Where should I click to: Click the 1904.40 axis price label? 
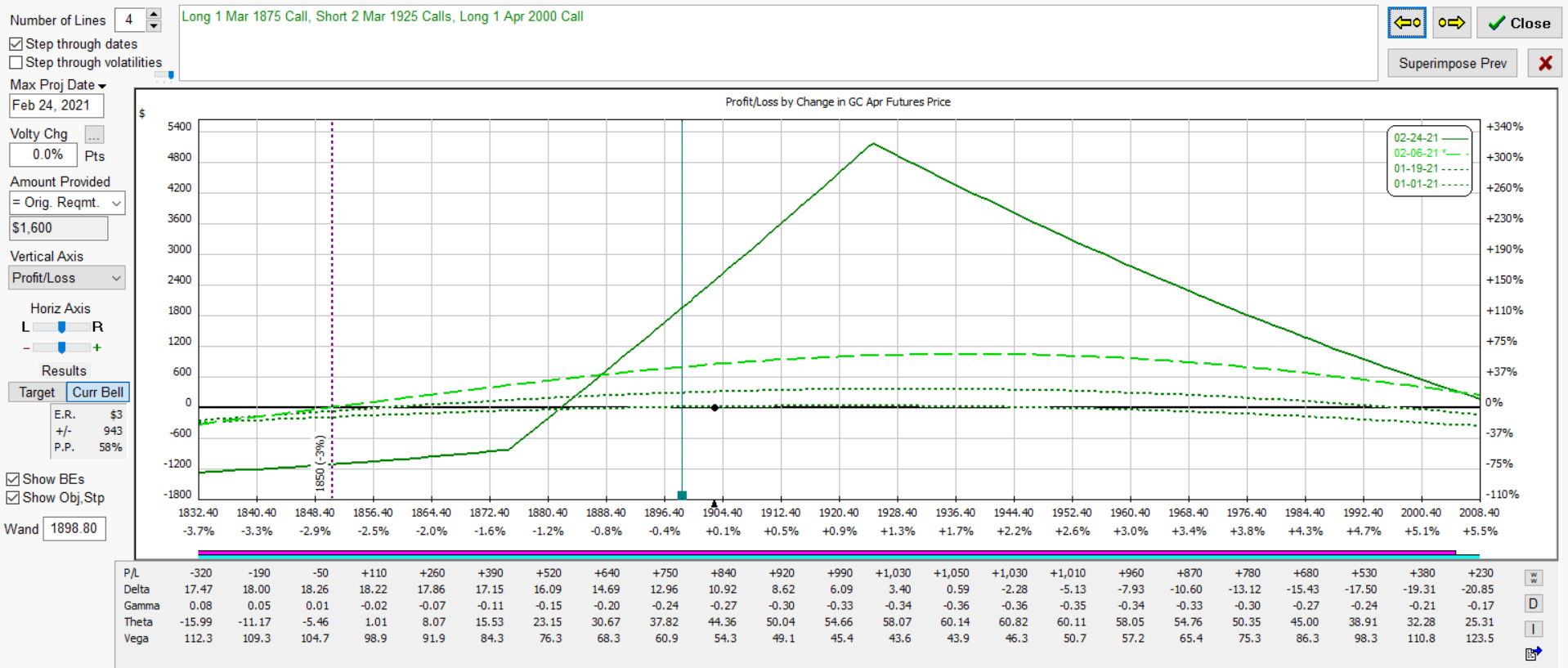[x=723, y=513]
